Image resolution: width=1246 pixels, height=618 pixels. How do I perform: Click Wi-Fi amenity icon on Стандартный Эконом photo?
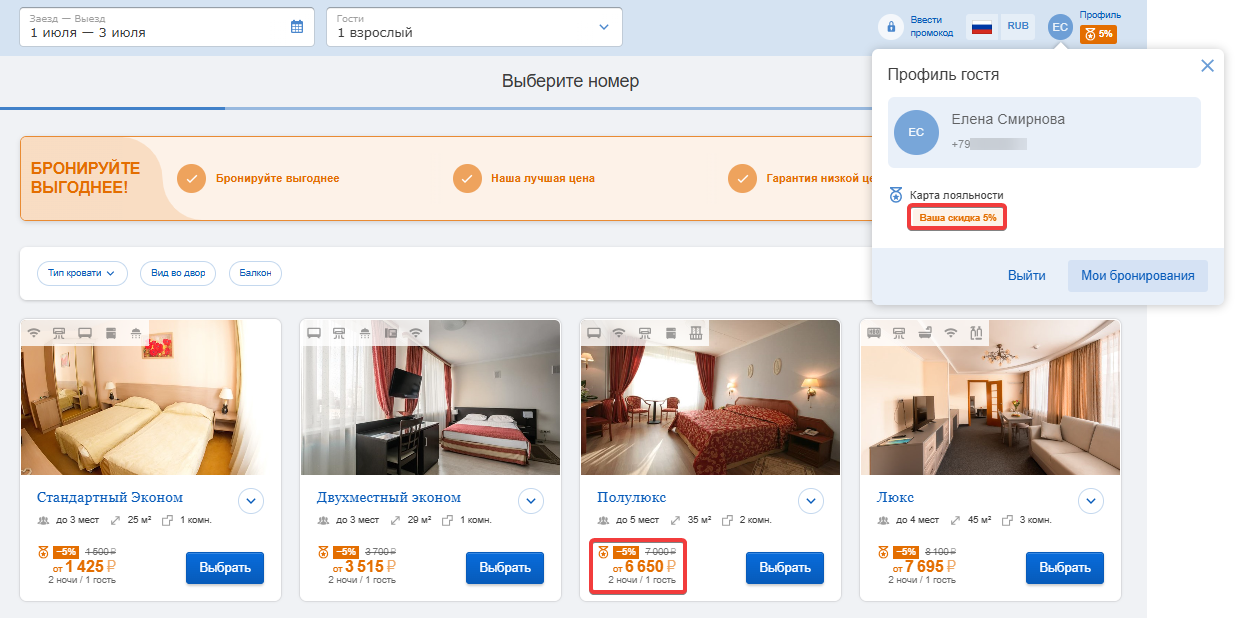point(34,332)
